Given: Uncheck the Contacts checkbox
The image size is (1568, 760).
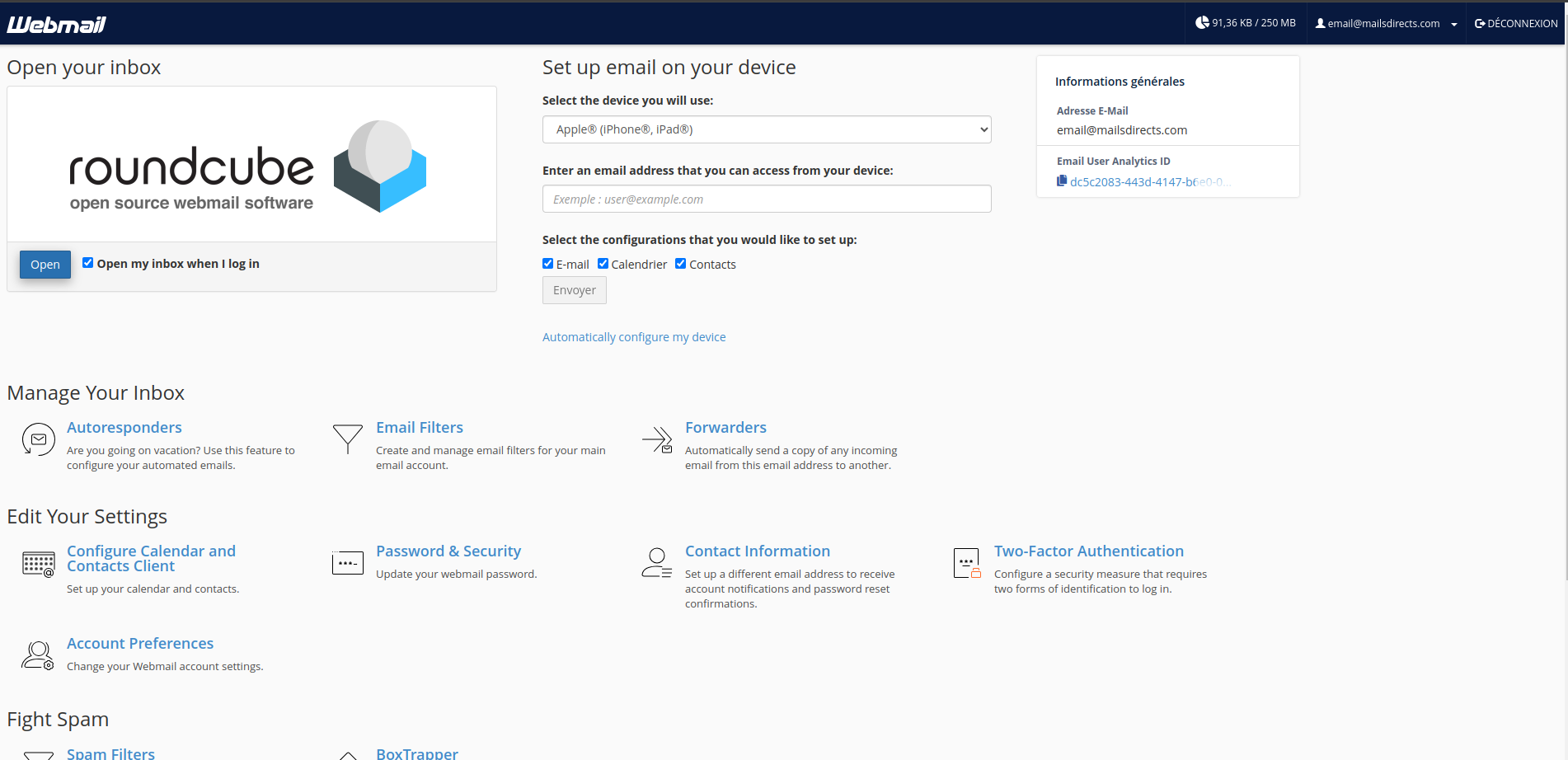Looking at the screenshot, I should [680, 264].
